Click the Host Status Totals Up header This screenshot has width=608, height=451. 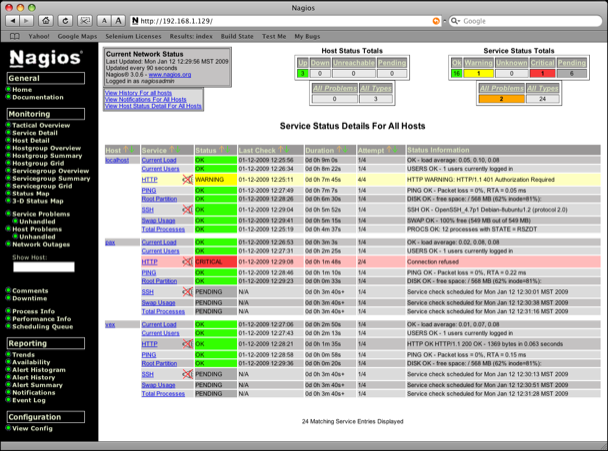coord(302,63)
